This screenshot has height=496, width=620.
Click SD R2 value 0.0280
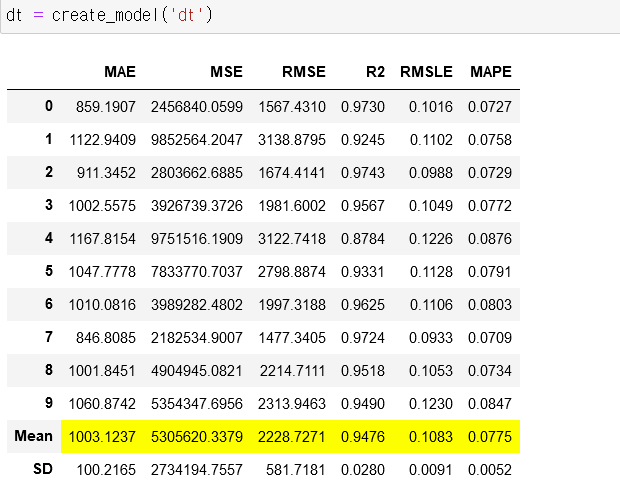click(363, 470)
